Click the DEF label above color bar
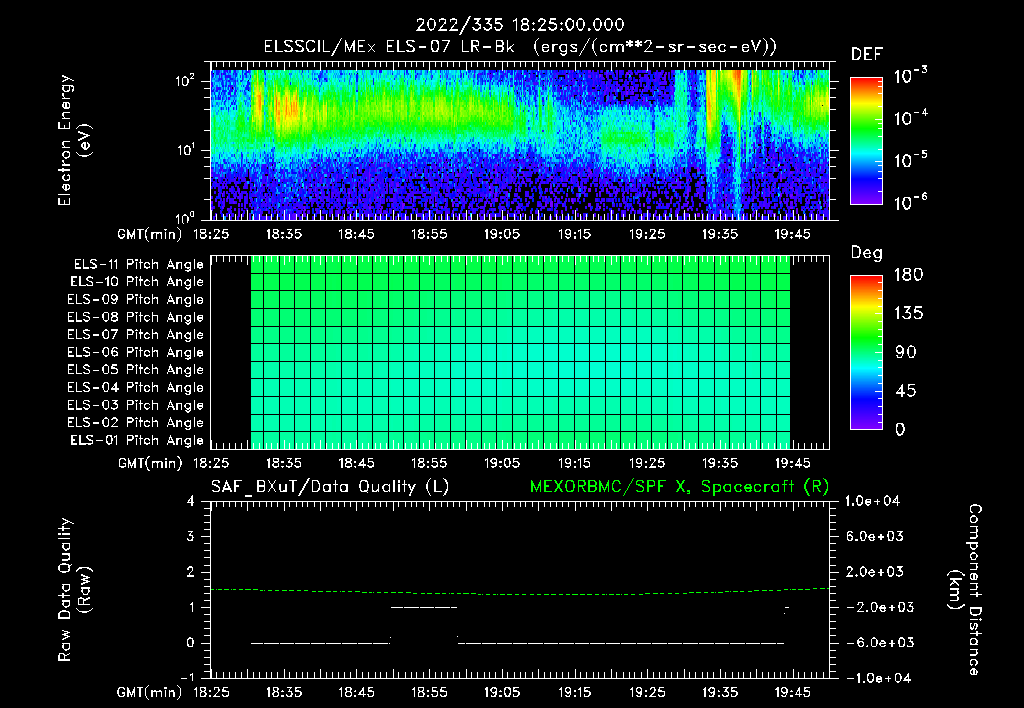The width and height of the screenshot is (1024, 708). click(867, 54)
